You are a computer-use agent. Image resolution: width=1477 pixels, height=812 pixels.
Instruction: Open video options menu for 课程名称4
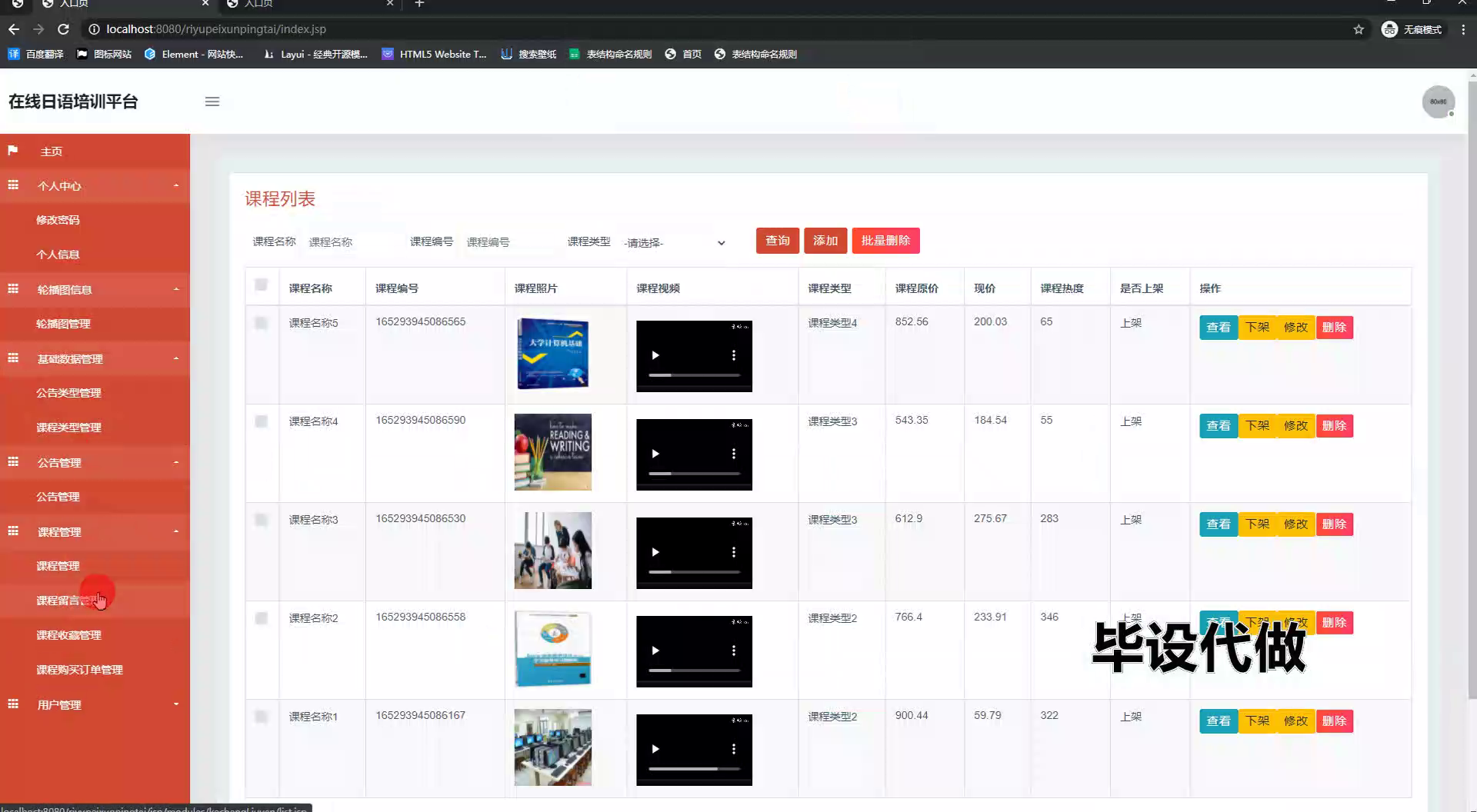734,454
